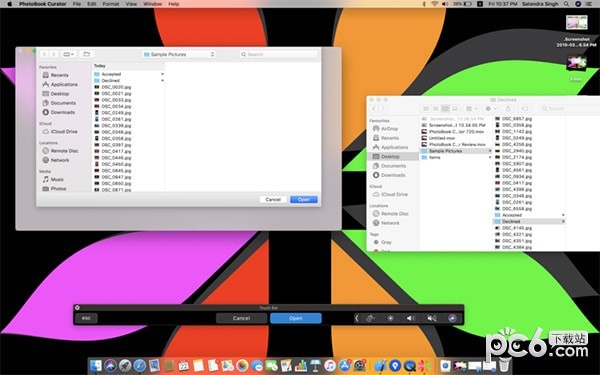The image size is (600, 375).
Task: Open the group-by dropdown in the Finder window
Action: 471,109
